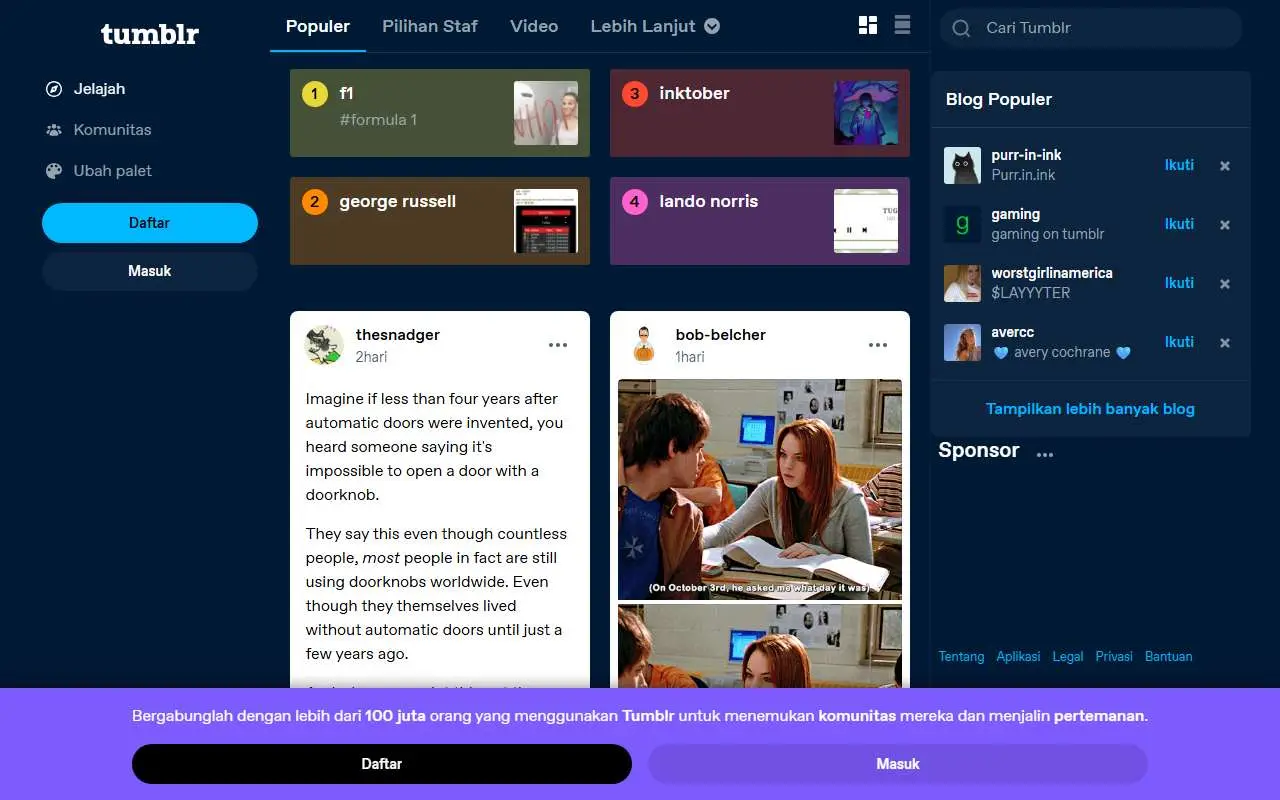Dismiss purr-in-ink blog suggestion

1225,166
